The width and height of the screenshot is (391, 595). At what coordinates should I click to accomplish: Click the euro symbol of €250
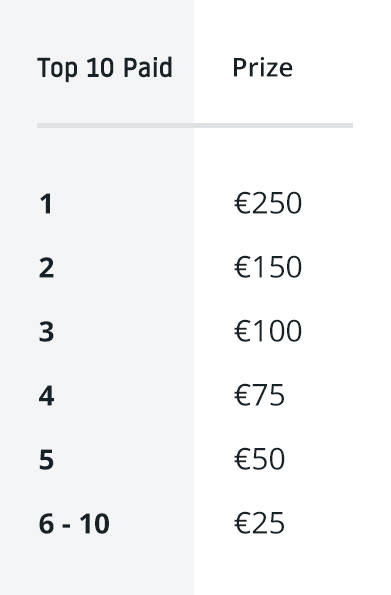pyautogui.click(x=242, y=203)
